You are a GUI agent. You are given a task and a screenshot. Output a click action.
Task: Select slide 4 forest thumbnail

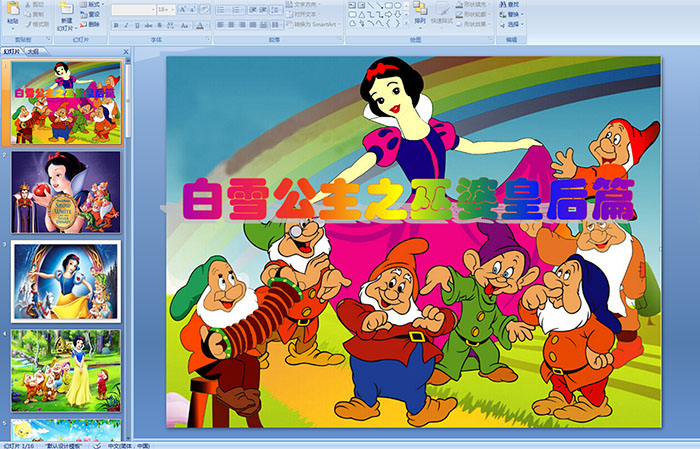coord(66,371)
